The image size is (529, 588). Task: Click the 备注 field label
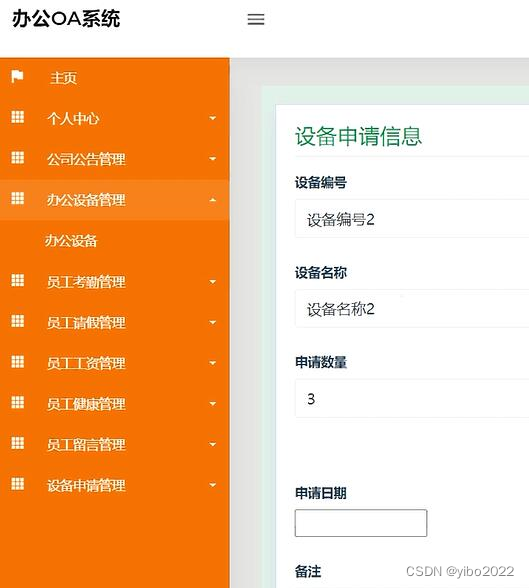[x=308, y=572]
